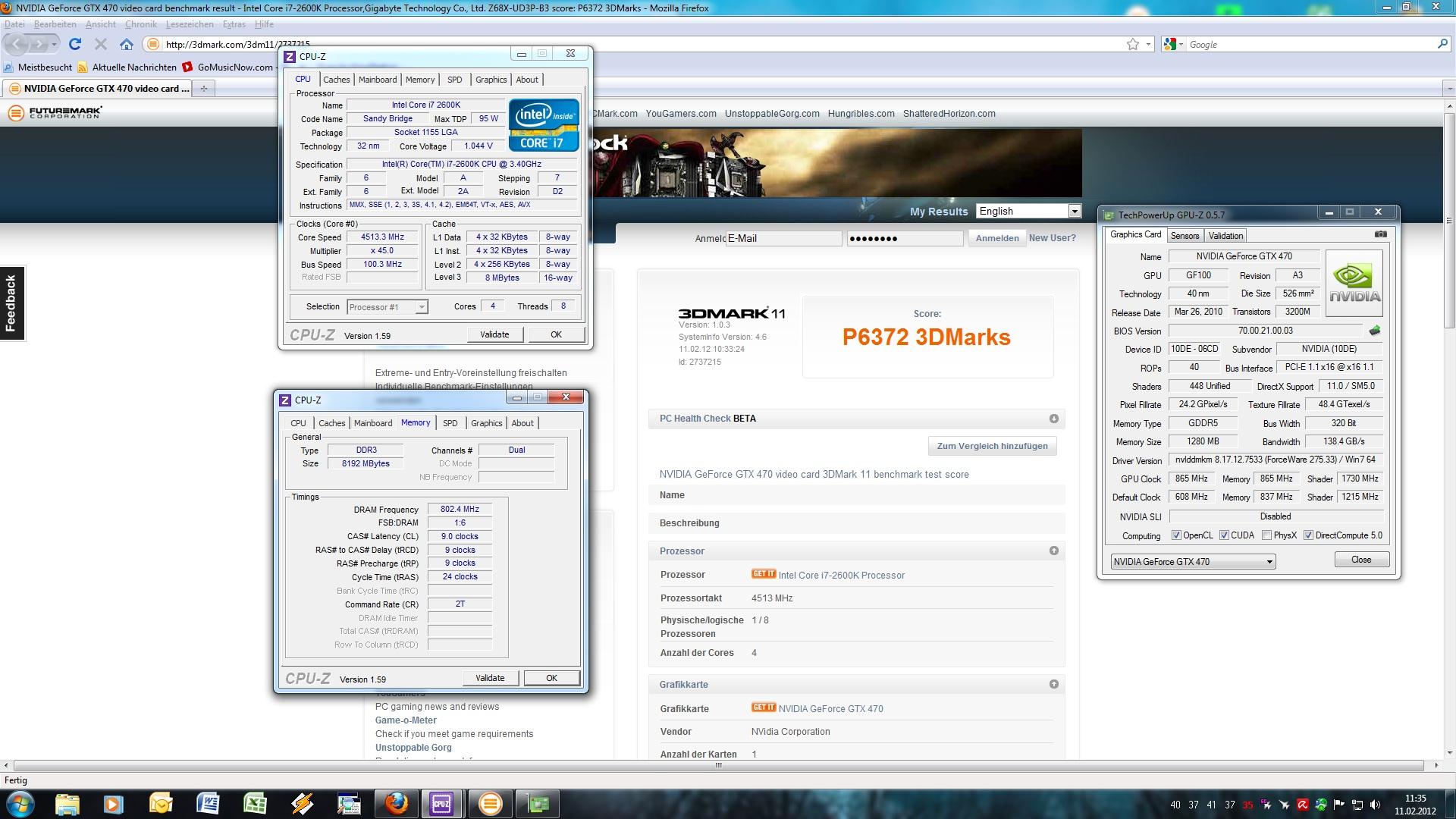This screenshot has width=1456, height=819.
Task: Switch to Sensors tab in GPU-Z
Action: (x=1185, y=236)
